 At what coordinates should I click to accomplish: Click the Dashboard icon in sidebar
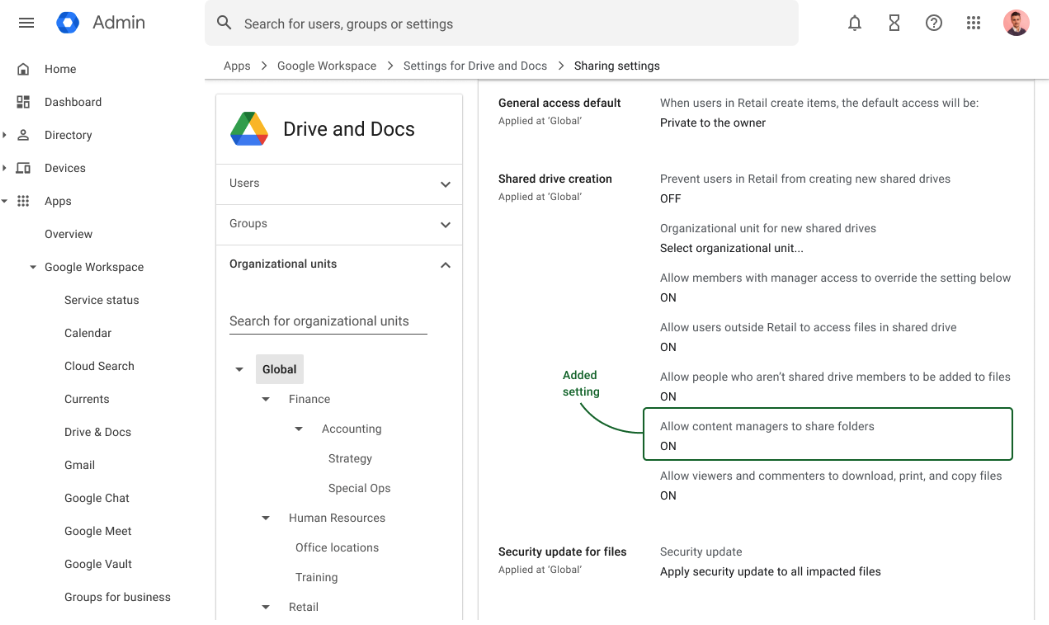pyautogui.click(x=23, y=102)
